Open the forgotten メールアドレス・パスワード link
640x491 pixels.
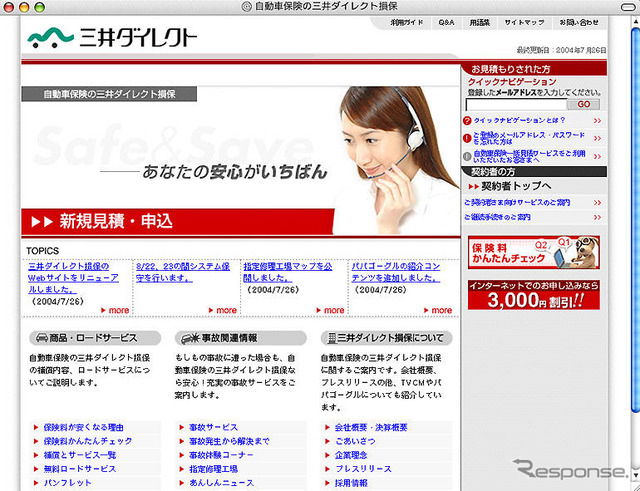529,138
